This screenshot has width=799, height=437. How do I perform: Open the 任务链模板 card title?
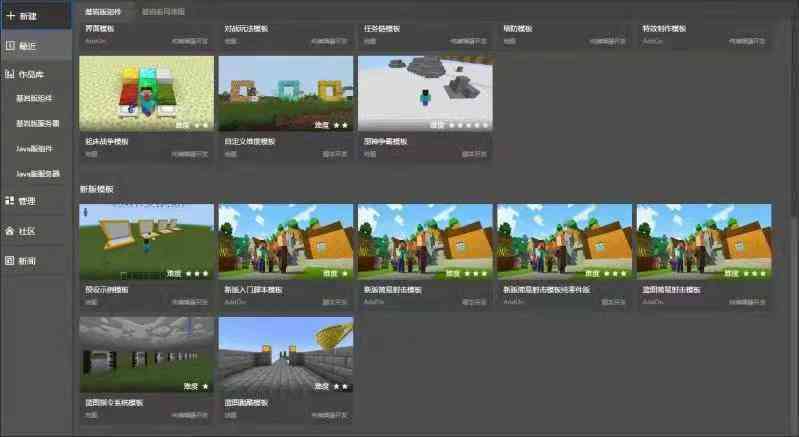(382, 29)
